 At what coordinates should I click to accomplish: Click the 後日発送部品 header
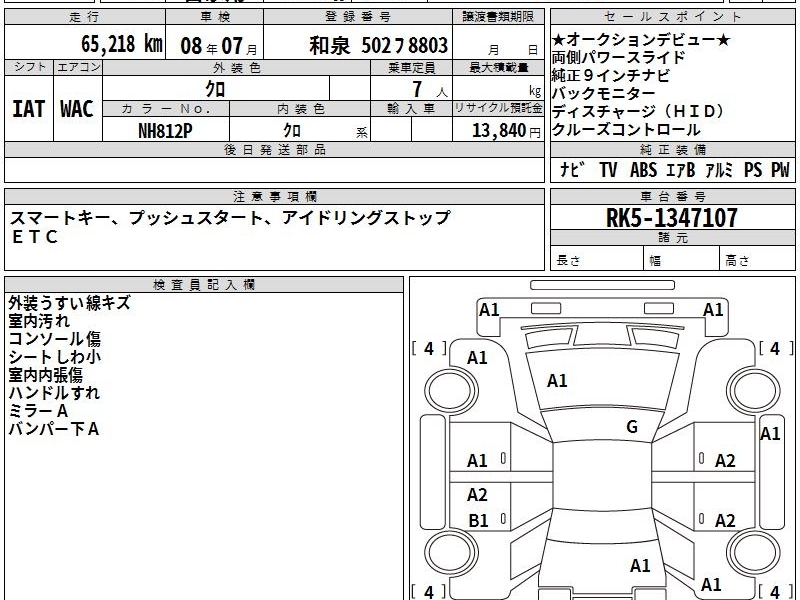point(274,150)
